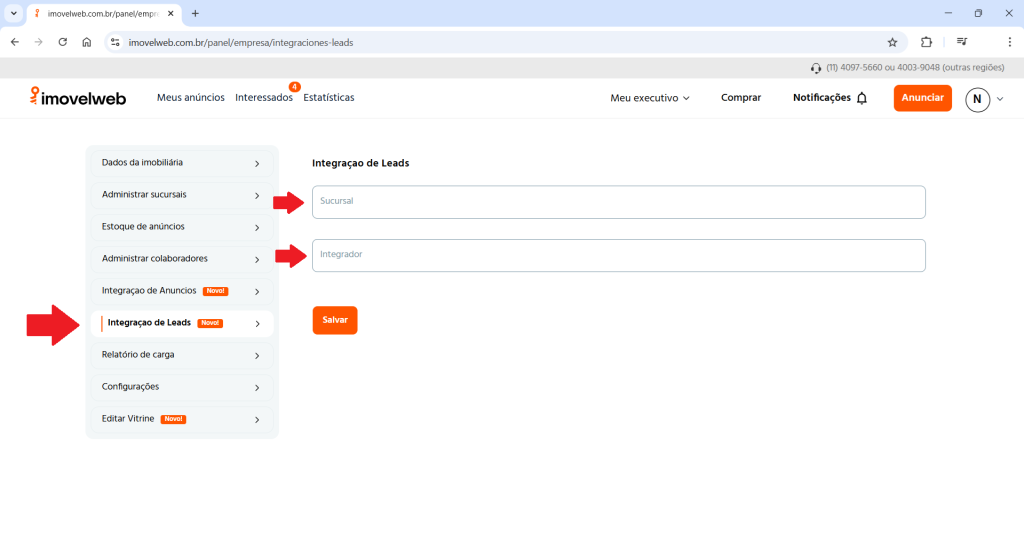This screenshot has width=1024, height=541.
Task: Click the orange Anunciar button
Action: pos(922,98)
